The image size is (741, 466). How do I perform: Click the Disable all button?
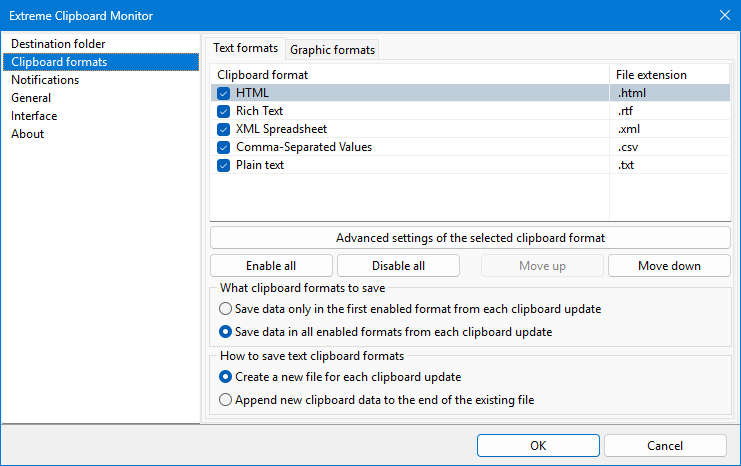tap(398, 266)
